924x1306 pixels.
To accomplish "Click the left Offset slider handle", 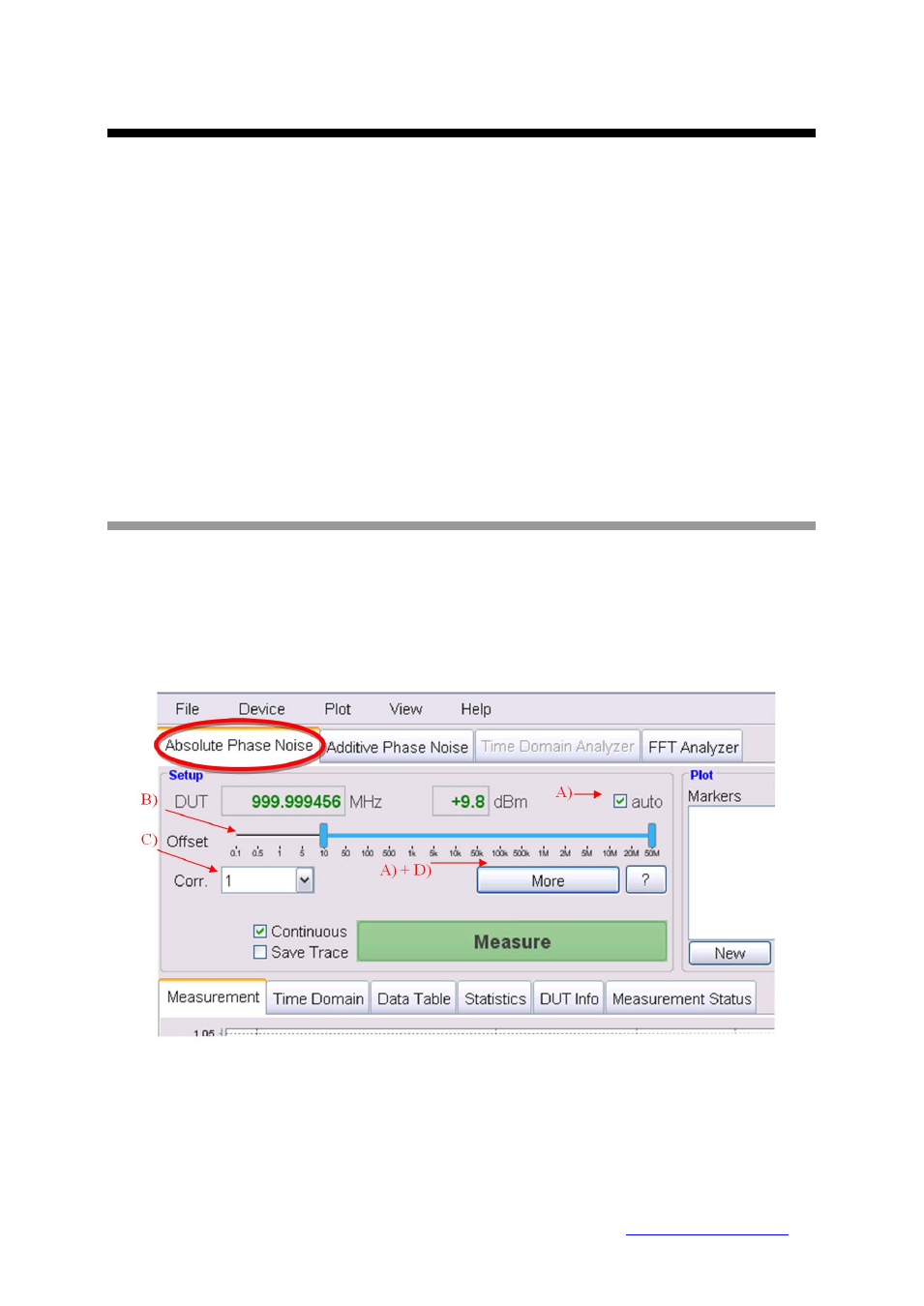I will [324, 835].
